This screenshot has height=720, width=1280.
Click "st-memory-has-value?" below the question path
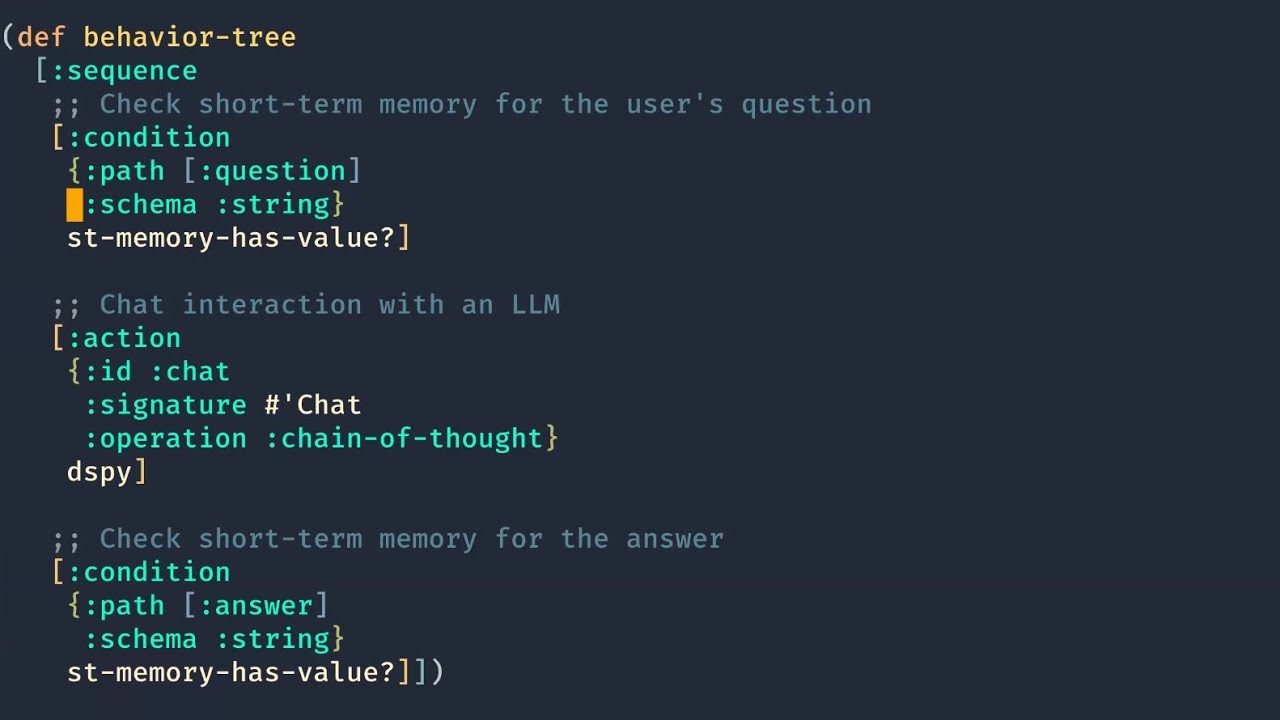tap(231, 238)
